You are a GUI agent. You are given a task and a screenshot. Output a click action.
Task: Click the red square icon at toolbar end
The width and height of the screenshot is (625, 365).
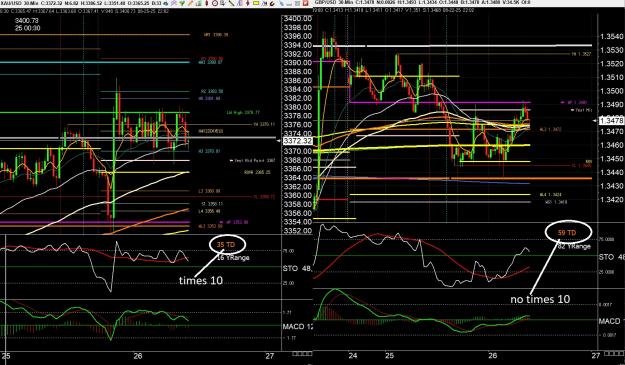(x=306, y=3)
